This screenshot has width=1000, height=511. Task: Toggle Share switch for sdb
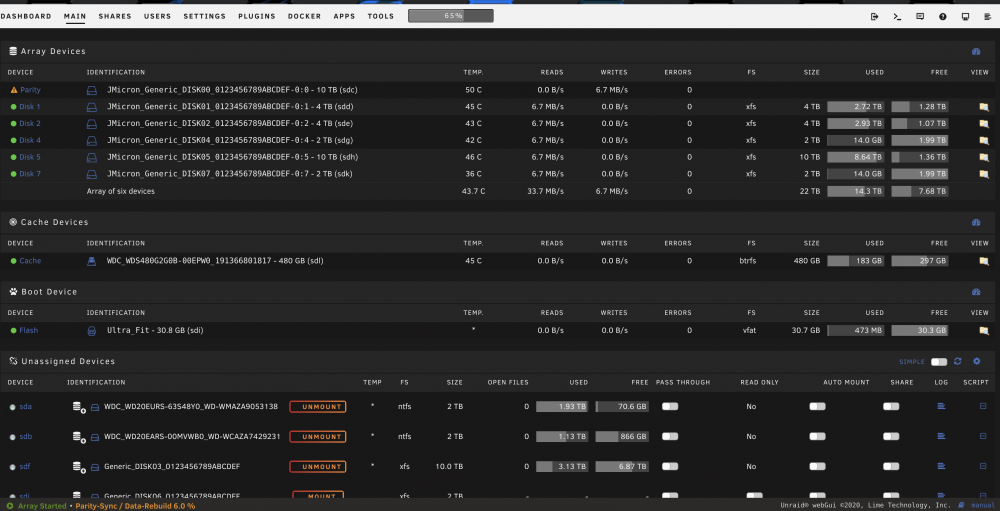891,436
